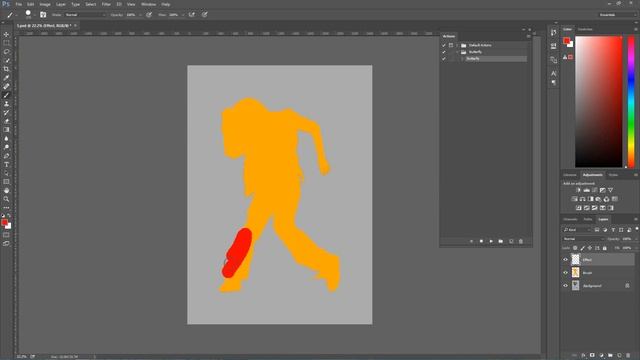Hide the Brush layer with eye icon
This screenshot has width=640, height=360.
565,273
